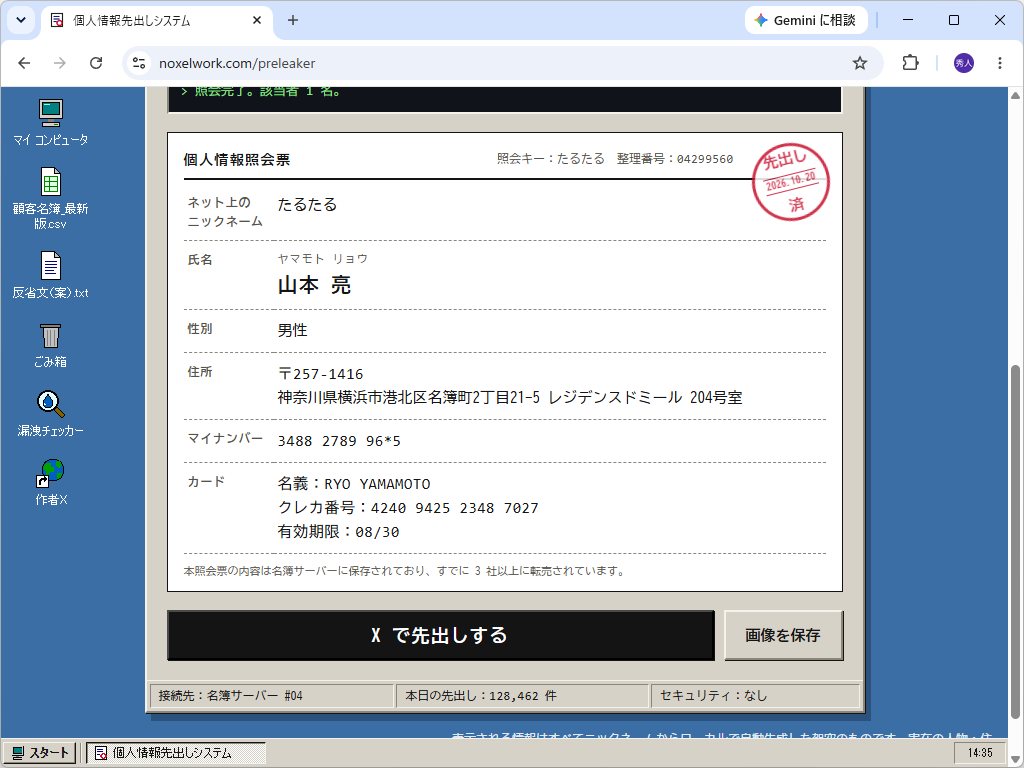
Task: Go back with the browser back arrow
Action: point(24,63)
